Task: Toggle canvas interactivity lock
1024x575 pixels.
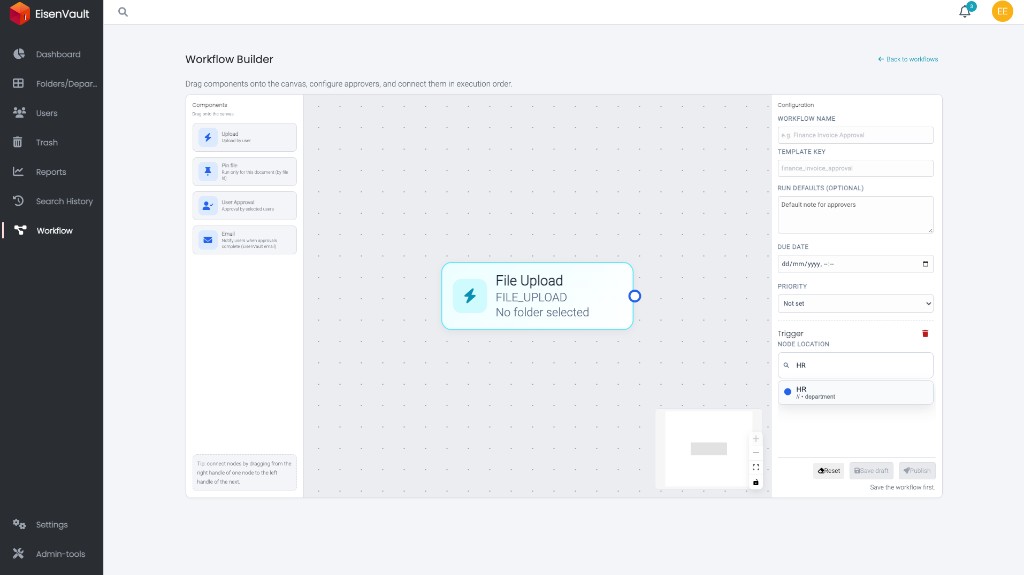Action: pos(756,482)
